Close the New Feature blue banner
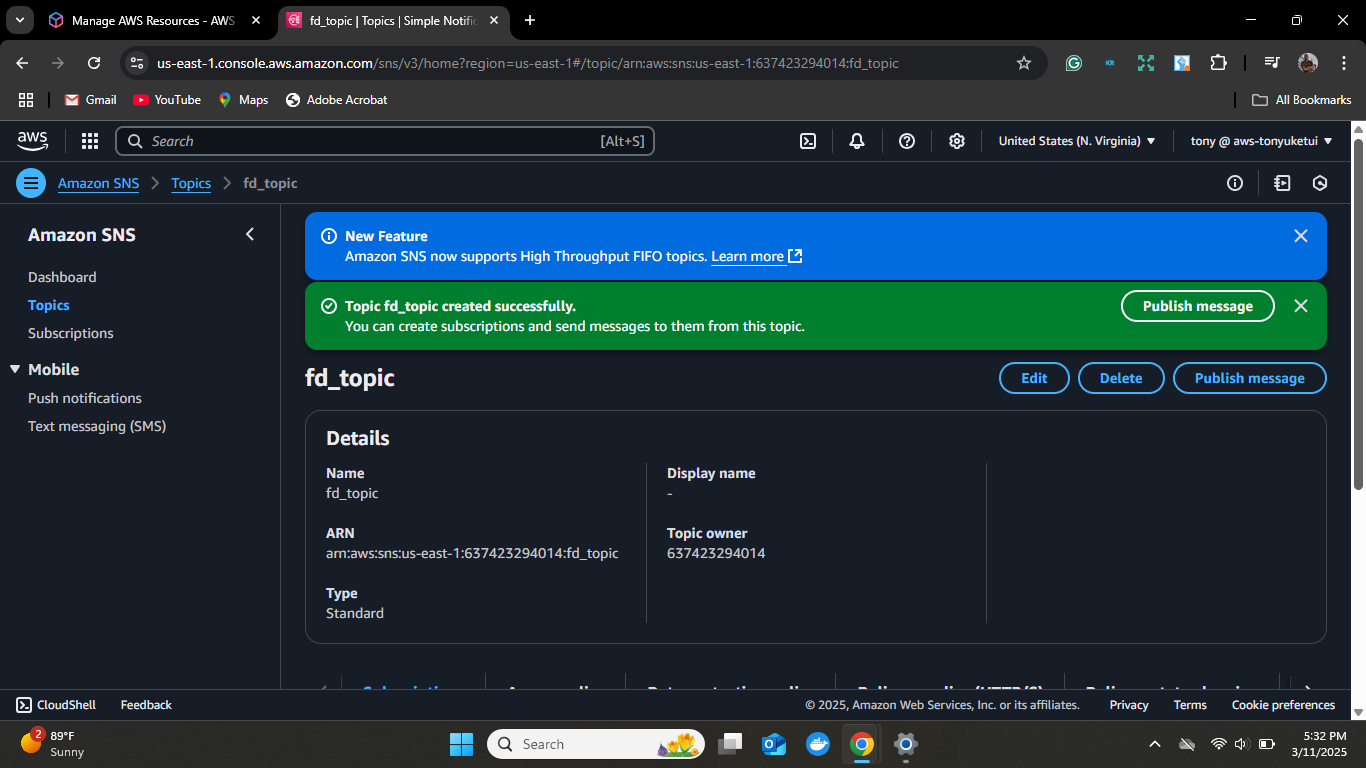This screenshot has width=1366, height=768. [1301, 236]
